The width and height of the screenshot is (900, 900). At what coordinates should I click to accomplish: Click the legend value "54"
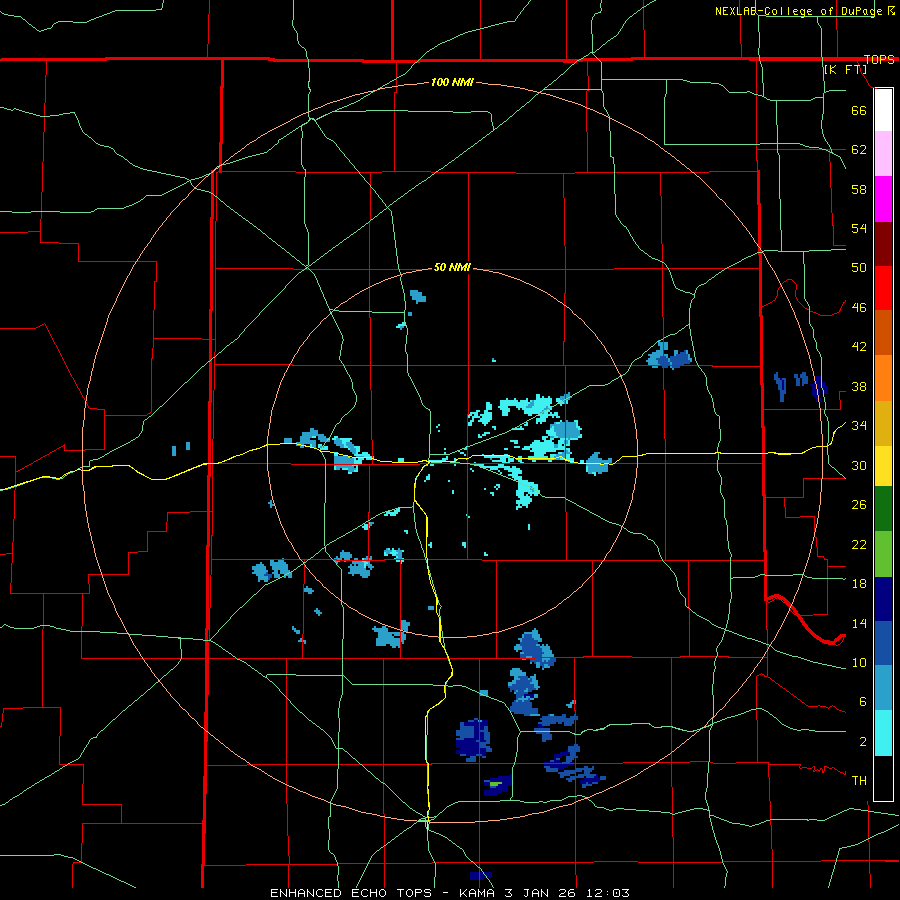point(859,228)
